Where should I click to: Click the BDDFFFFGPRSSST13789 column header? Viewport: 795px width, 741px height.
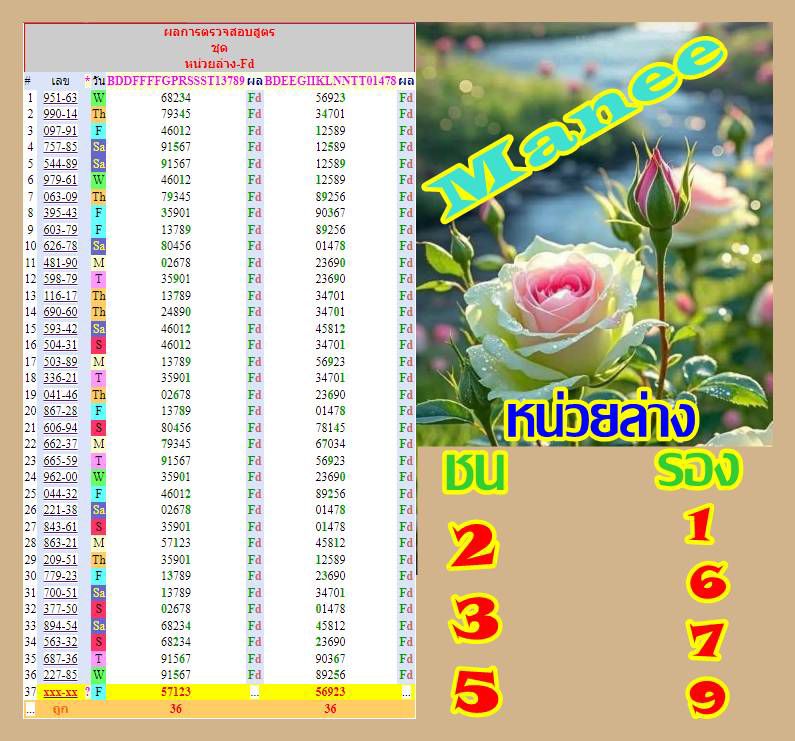pyautogui.click(x=176, y=80)
